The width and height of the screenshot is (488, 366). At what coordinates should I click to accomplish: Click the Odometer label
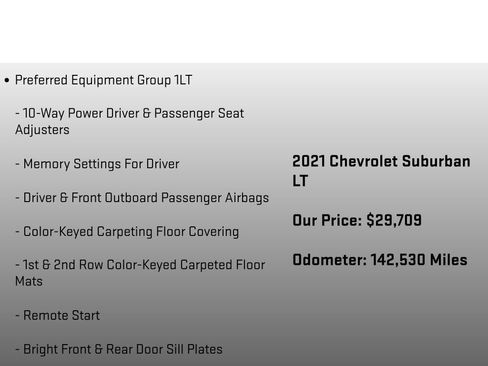coord(329,260)
